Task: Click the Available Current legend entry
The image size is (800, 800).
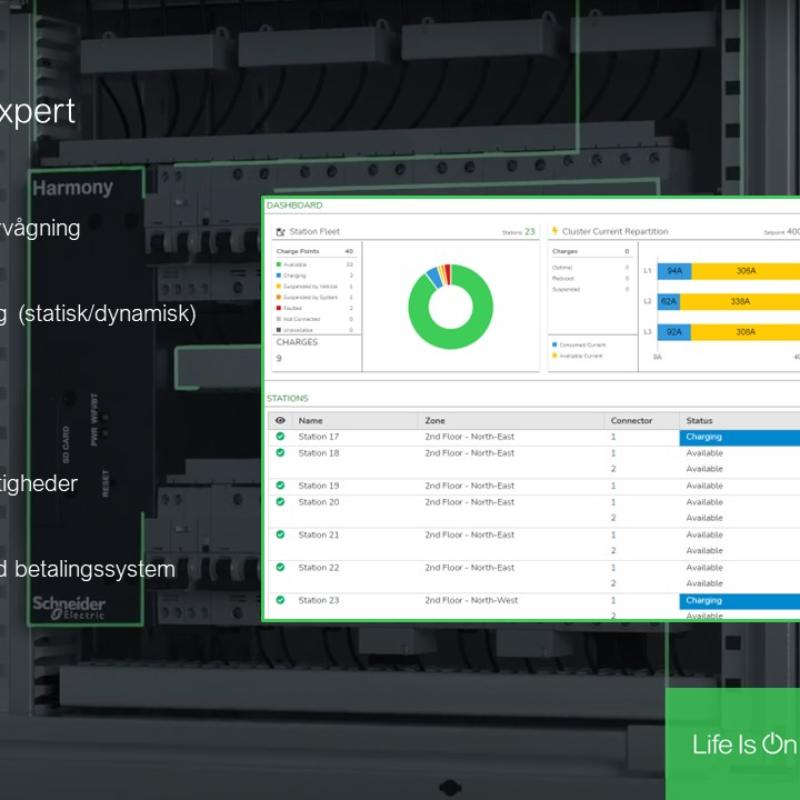Action: 578,356
